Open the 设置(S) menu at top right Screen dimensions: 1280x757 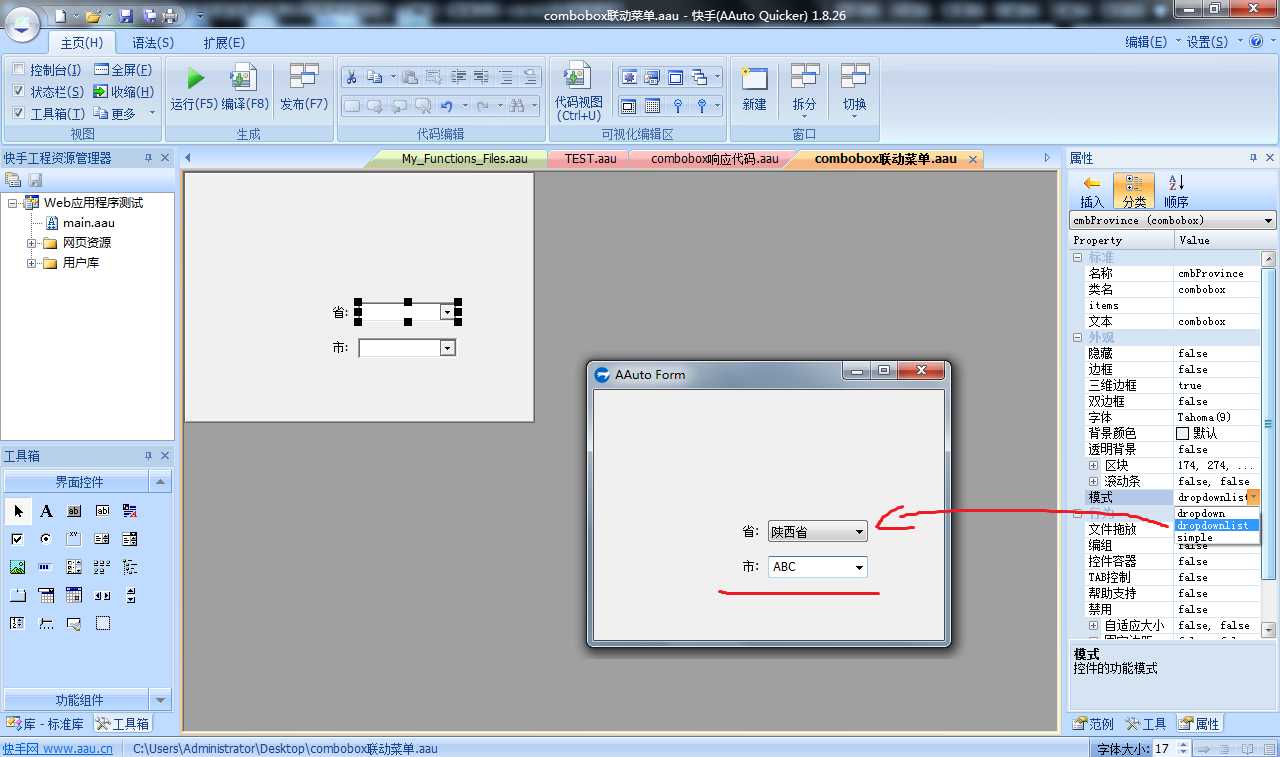click(x=1208, y=42)
